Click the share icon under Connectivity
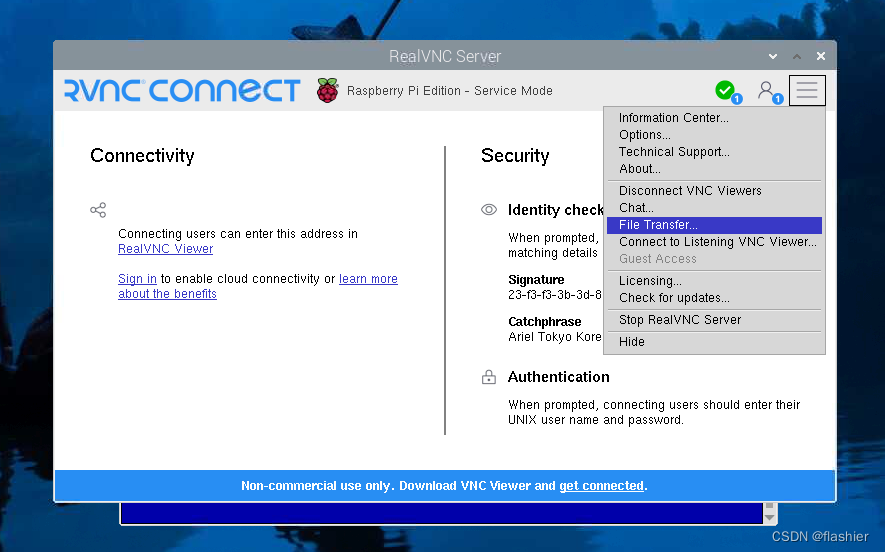The height and width of the screenshot is (552, 885). [x=98, y=210]
